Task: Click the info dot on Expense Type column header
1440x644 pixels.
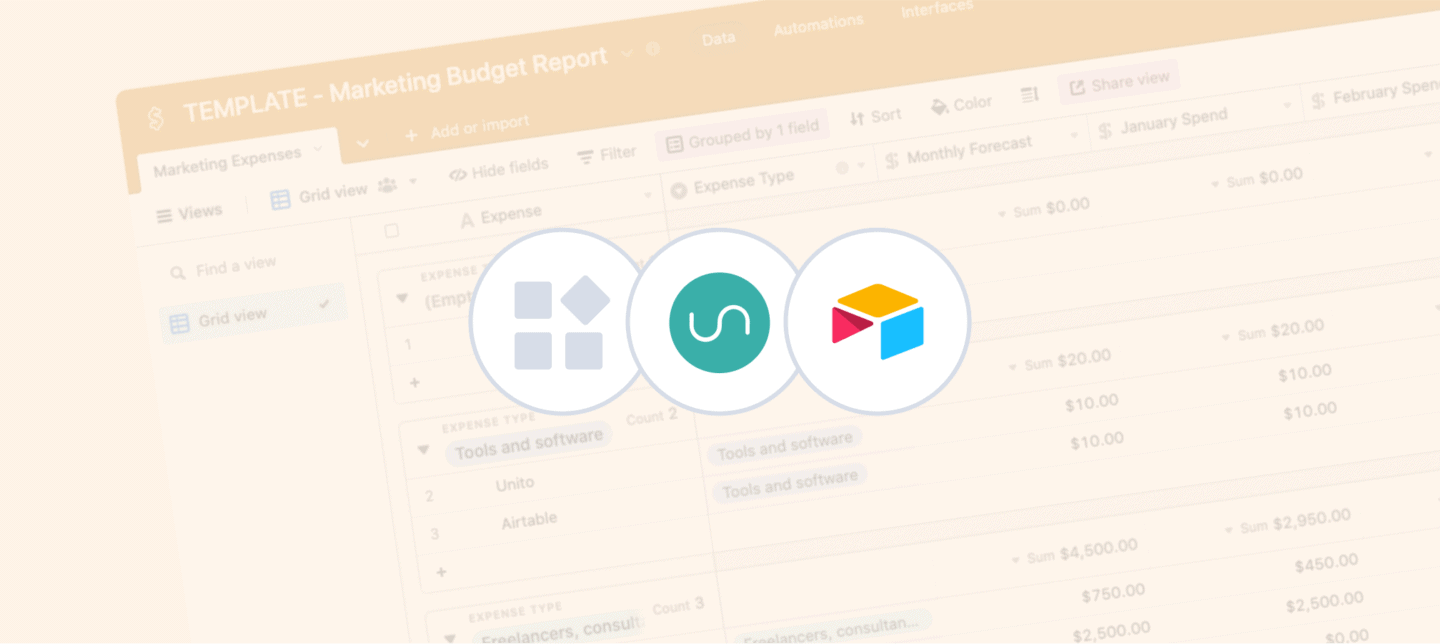Action: pos(841,168)
